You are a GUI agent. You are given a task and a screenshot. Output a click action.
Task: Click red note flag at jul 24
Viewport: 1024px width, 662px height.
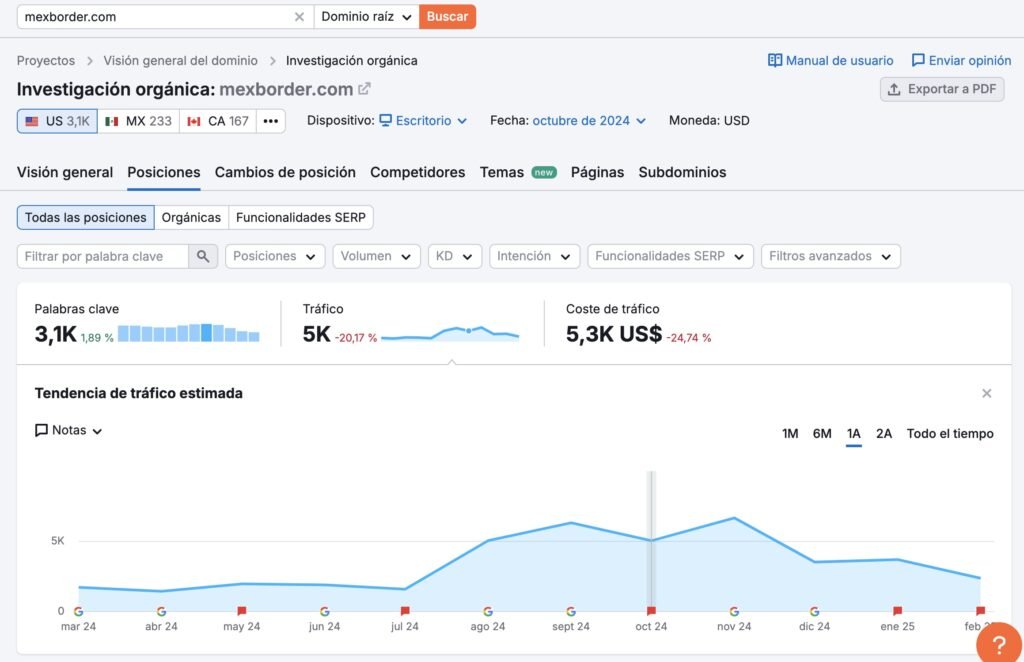[x=405, y=611]
